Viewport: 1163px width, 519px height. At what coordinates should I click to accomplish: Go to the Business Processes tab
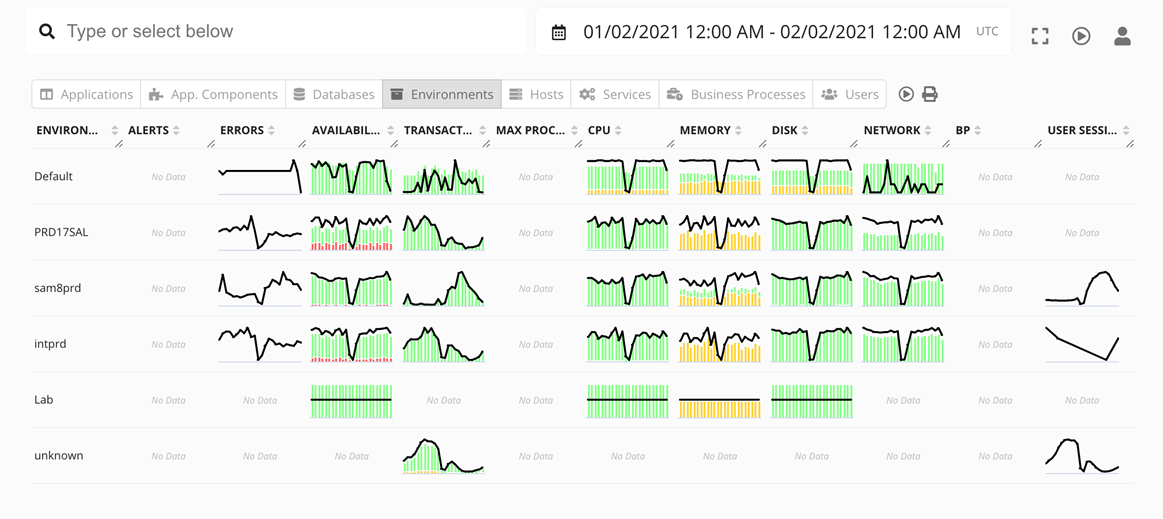tap(736, 94)
